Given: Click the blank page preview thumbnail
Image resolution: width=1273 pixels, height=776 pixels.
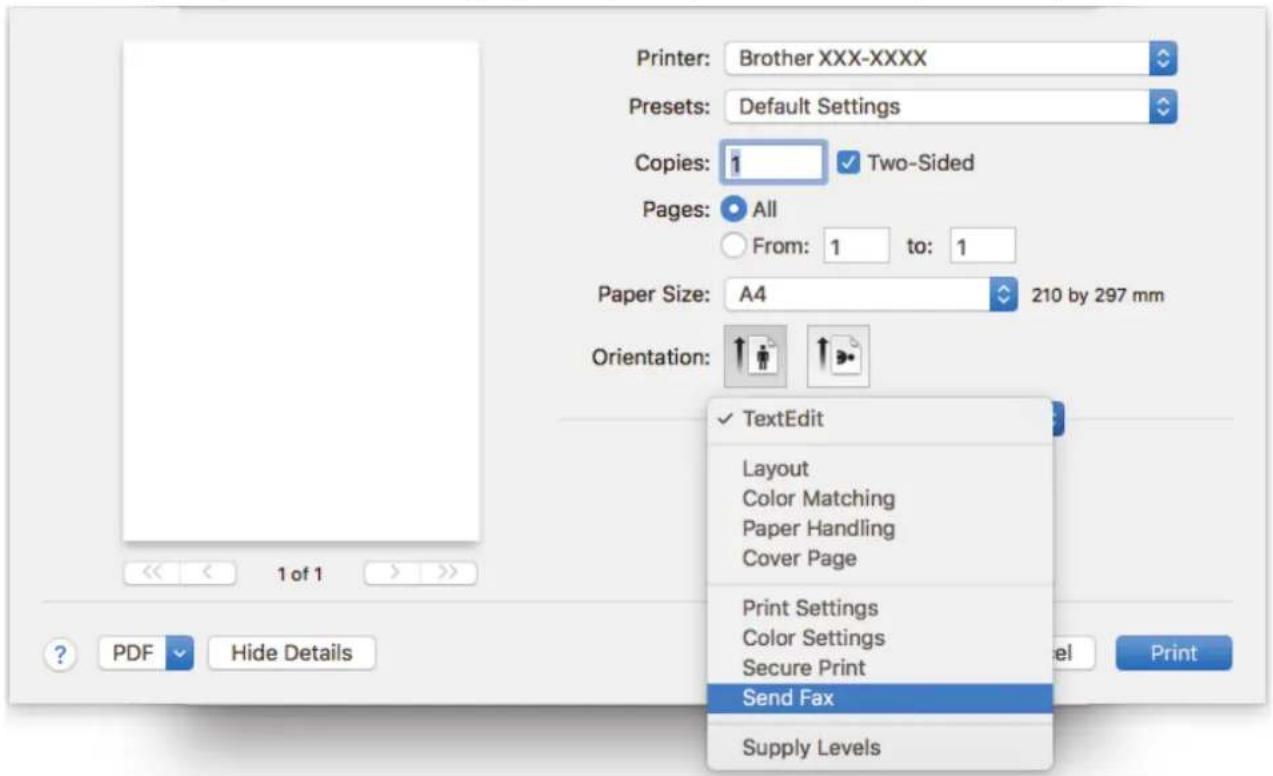Looking at the screenshot, I should [x=301, y=291].
